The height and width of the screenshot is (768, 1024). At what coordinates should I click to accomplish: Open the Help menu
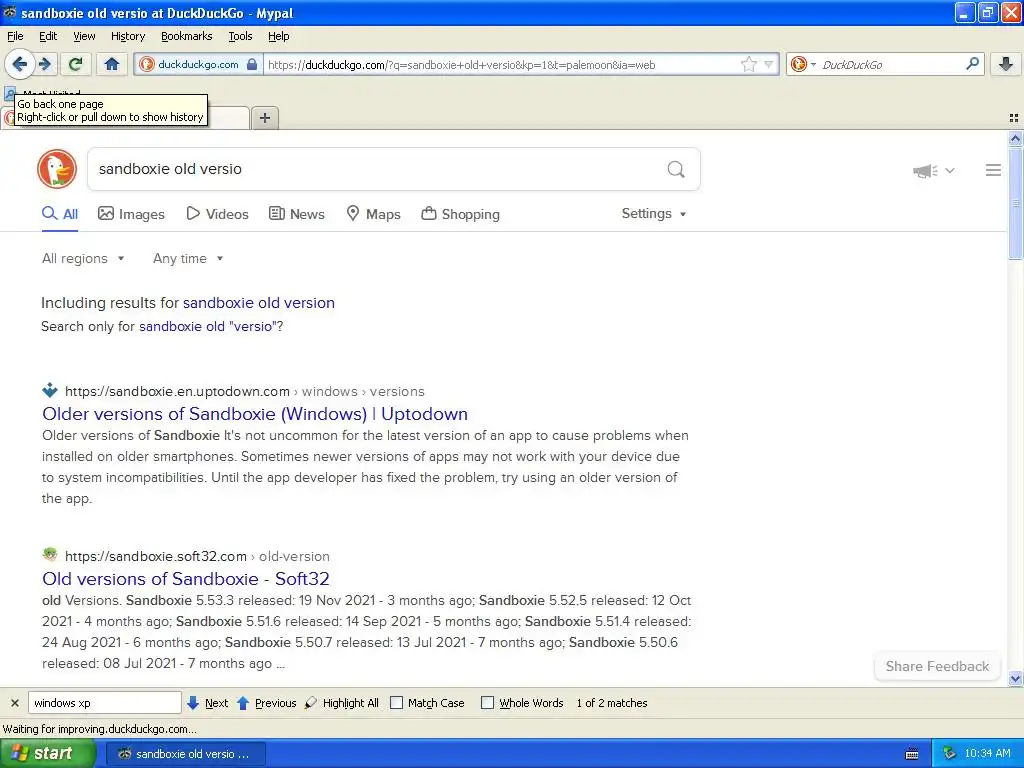pos(278,36)
